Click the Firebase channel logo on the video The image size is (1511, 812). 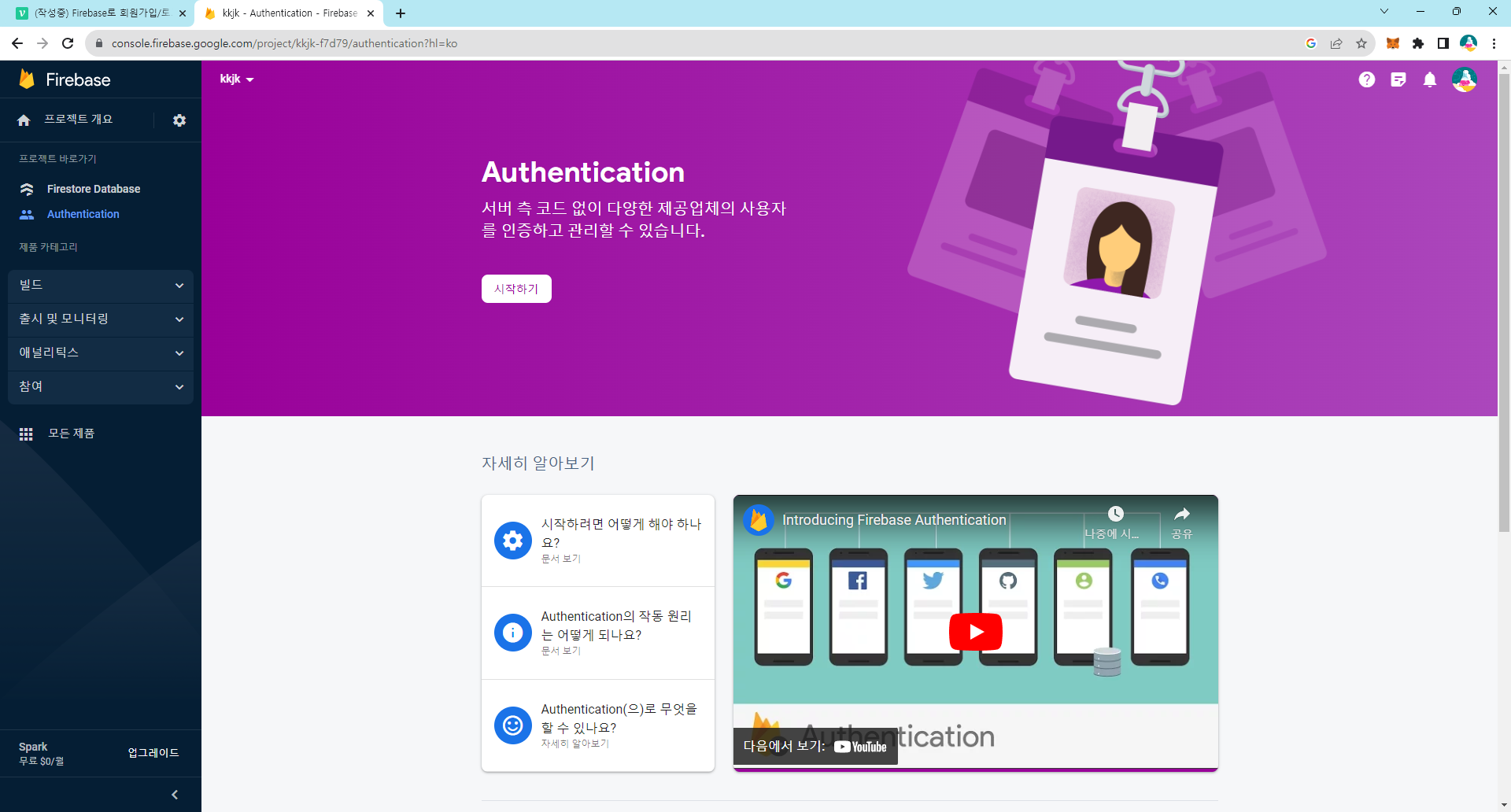[x=759, y=520]
